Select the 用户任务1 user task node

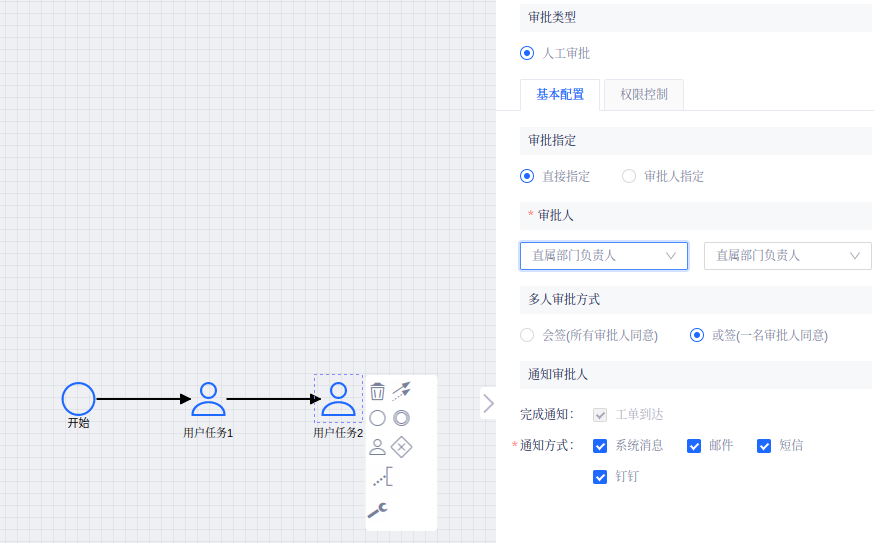pos(208,399)
